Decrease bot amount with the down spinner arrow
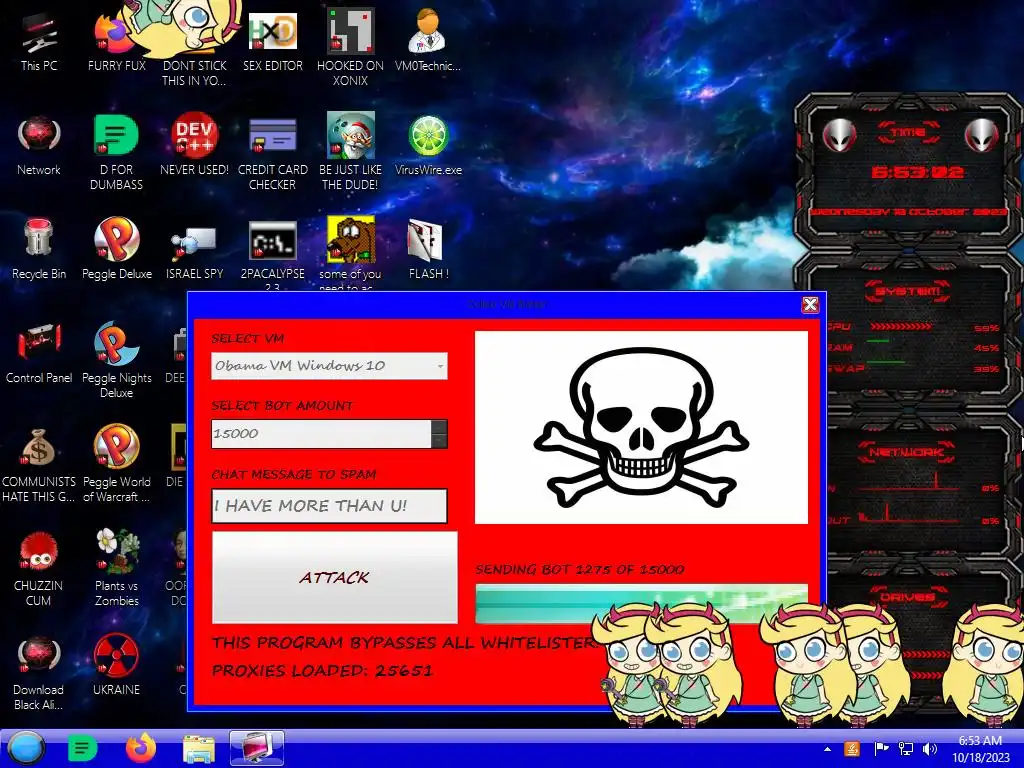1024x768 pixels. pos(440,441)
